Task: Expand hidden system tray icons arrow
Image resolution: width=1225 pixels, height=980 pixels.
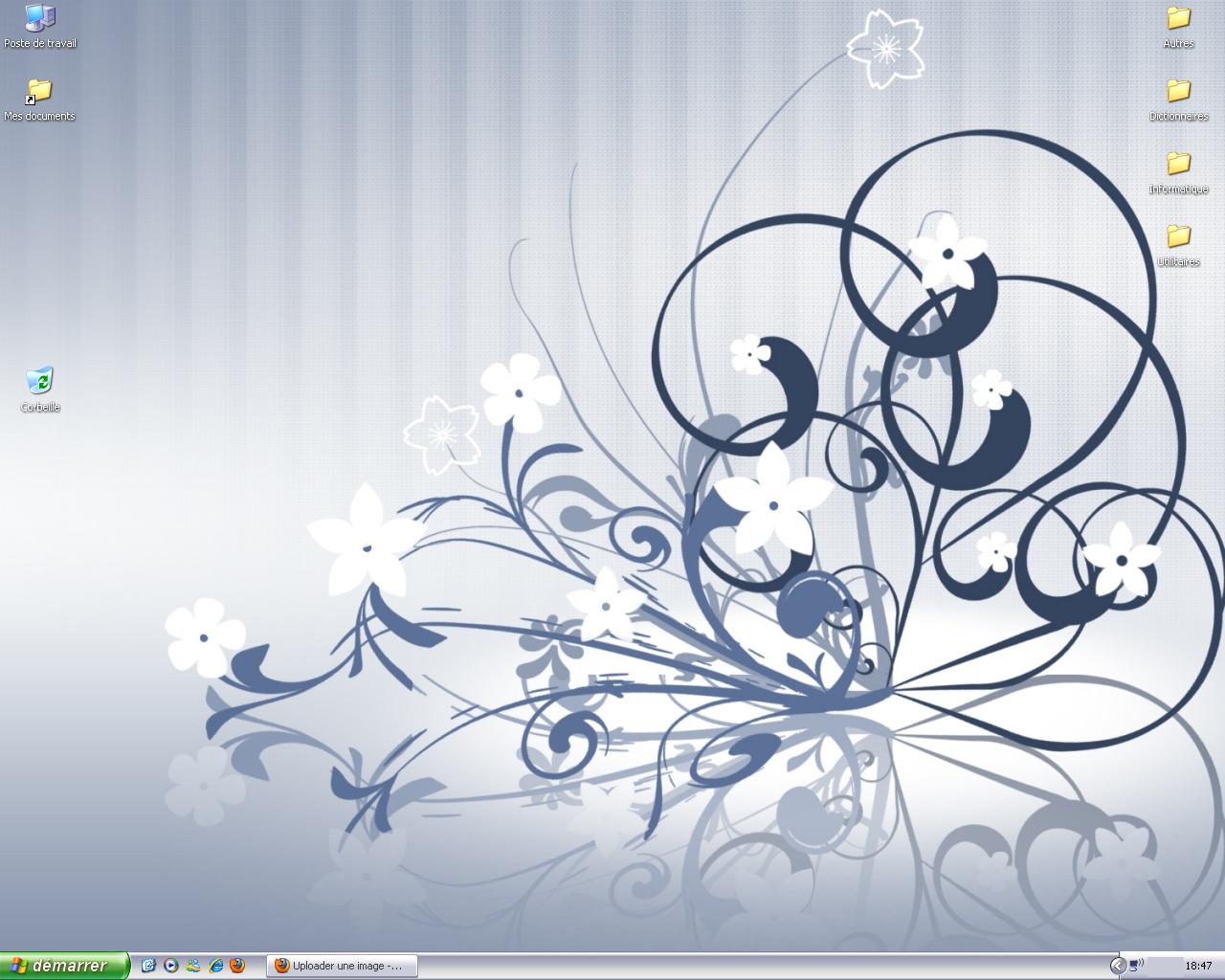Action: click(1117, 966)
